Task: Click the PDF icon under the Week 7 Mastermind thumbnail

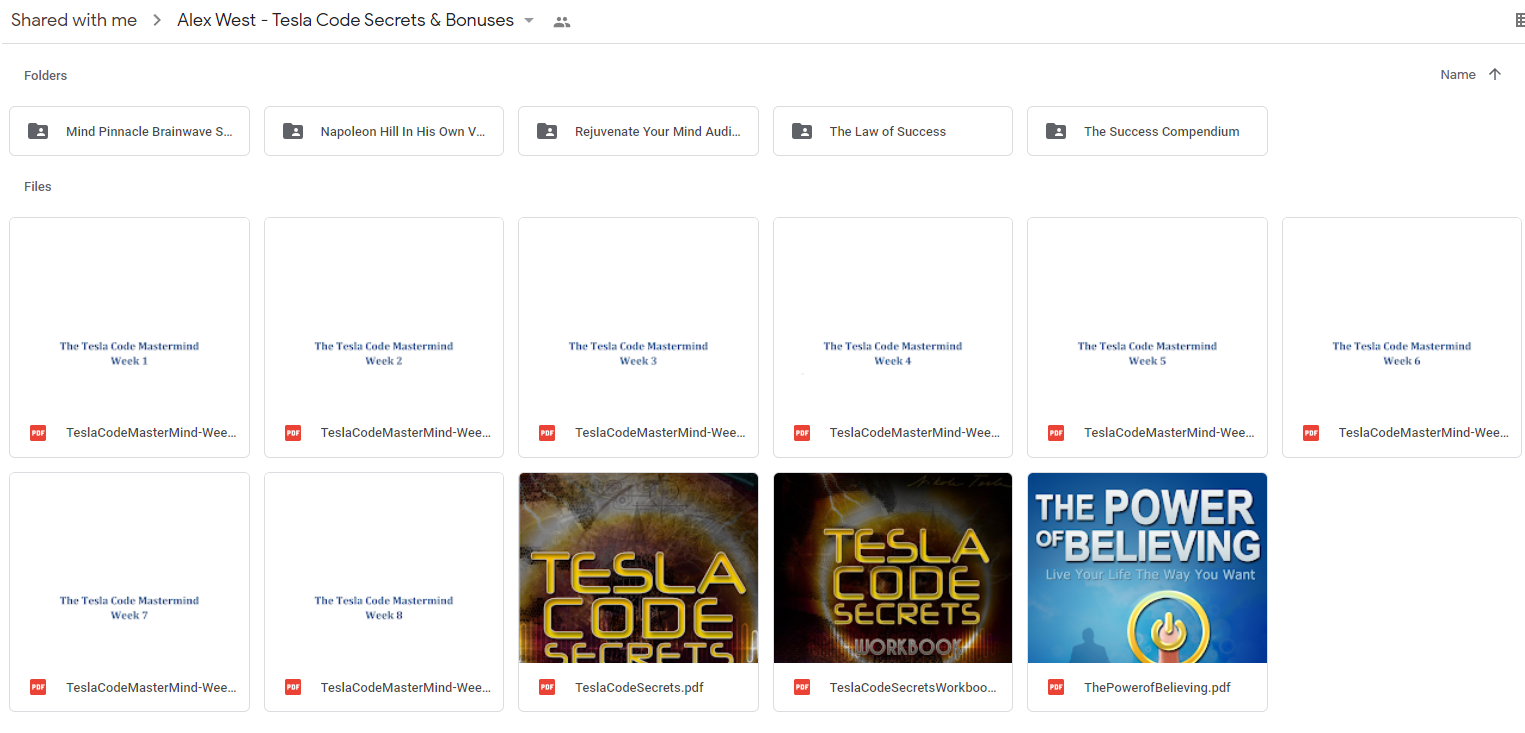Action: (38, 687)
